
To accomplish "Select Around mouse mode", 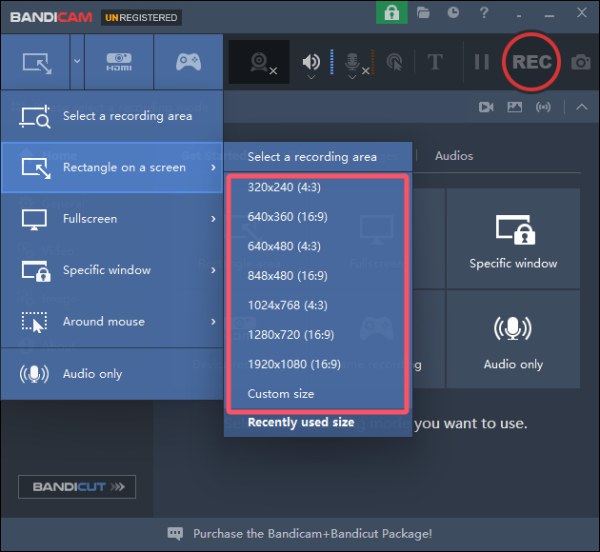I will pyautogui.click(x=112, y=321).
